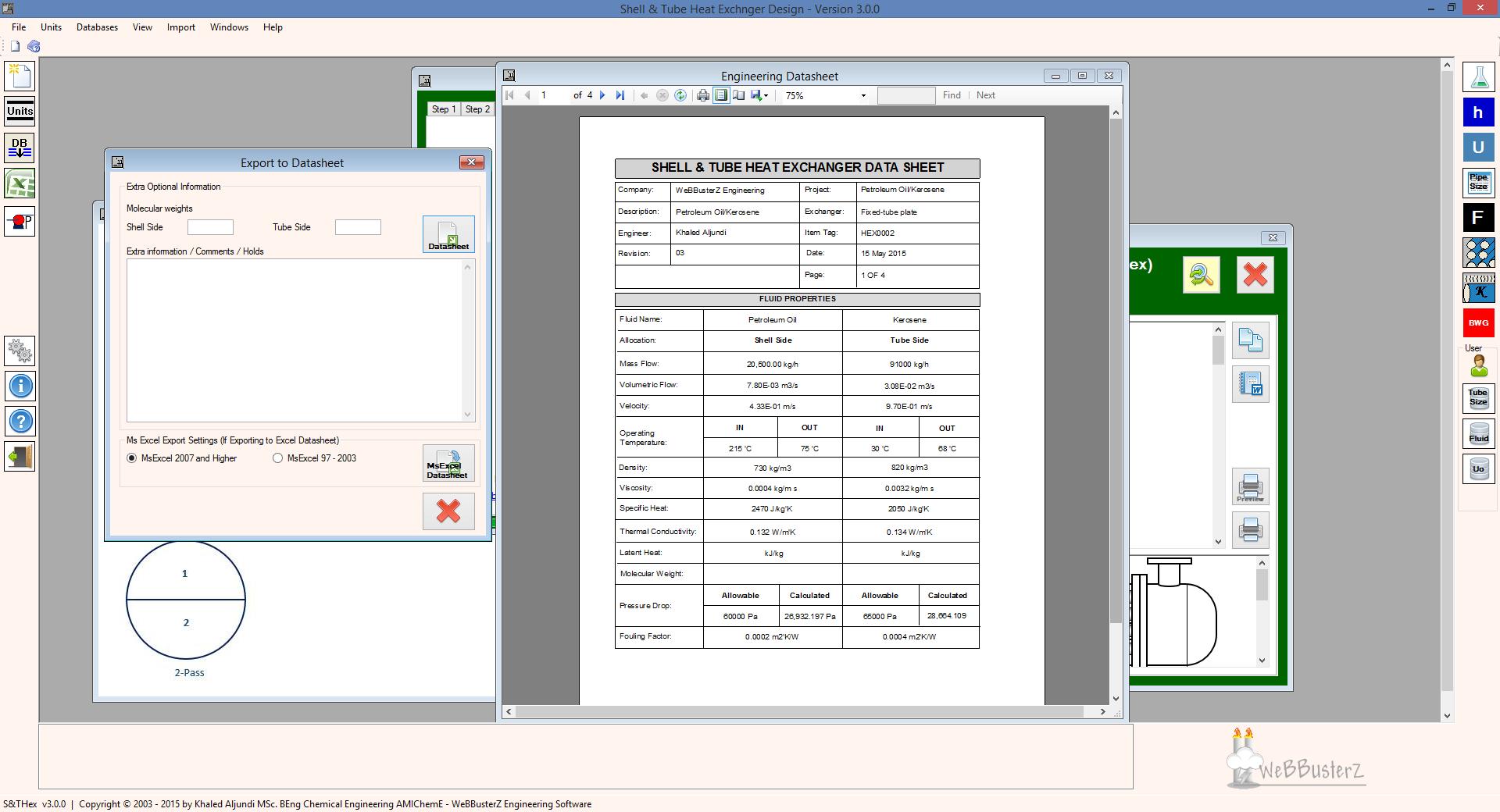Open the 75% zoom dropdown

click(863, 95)
